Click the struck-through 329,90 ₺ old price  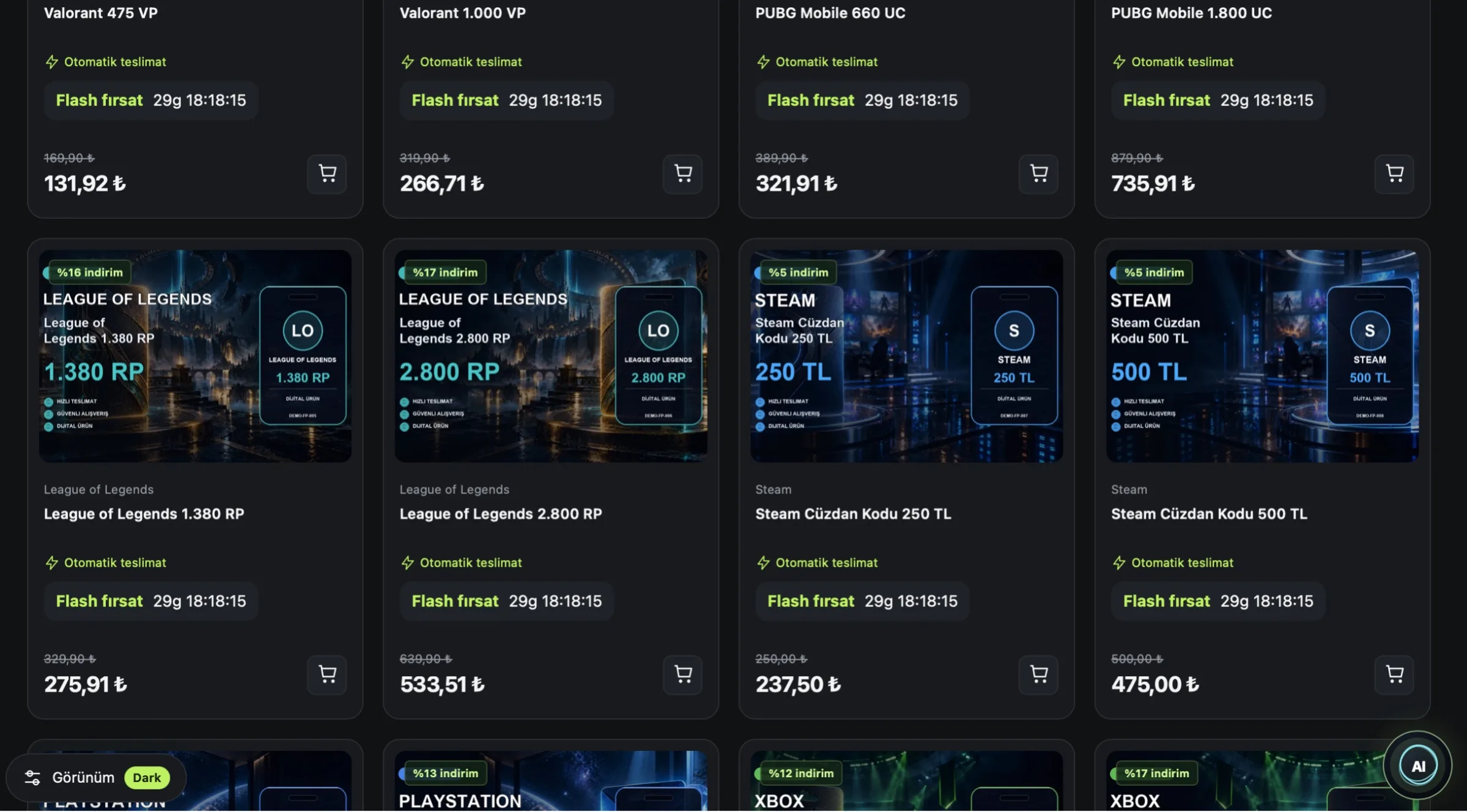click(70, 659)
